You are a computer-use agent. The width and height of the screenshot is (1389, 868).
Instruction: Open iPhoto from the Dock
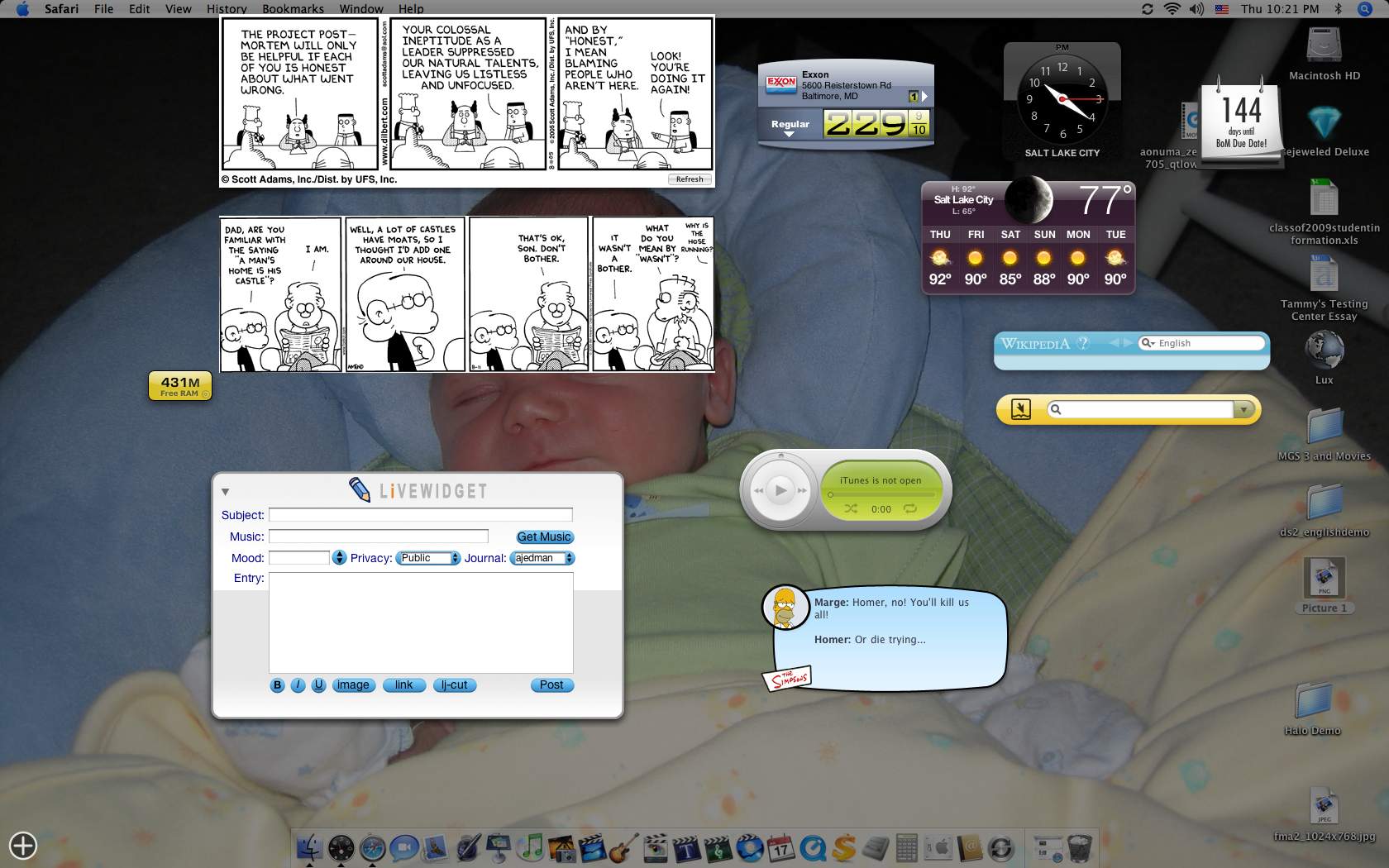[x=561, y=847]
